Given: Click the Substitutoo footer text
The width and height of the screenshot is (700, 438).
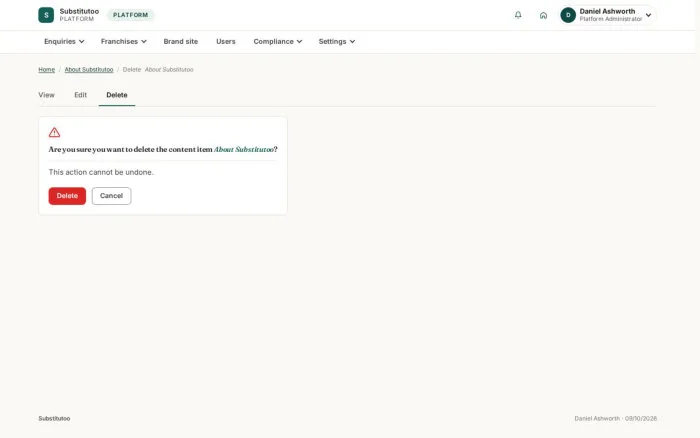Looking at the screenshot, I should 54,418.
